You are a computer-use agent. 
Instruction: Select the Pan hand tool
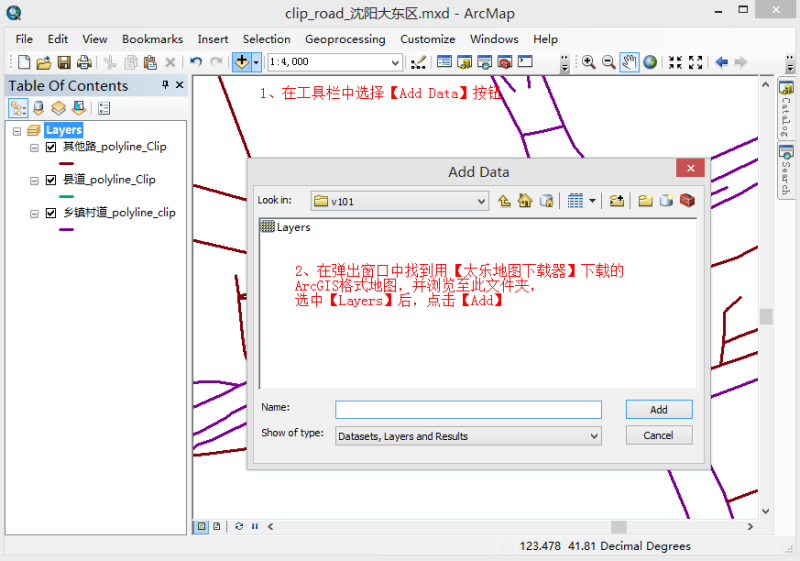click(629, 62)
